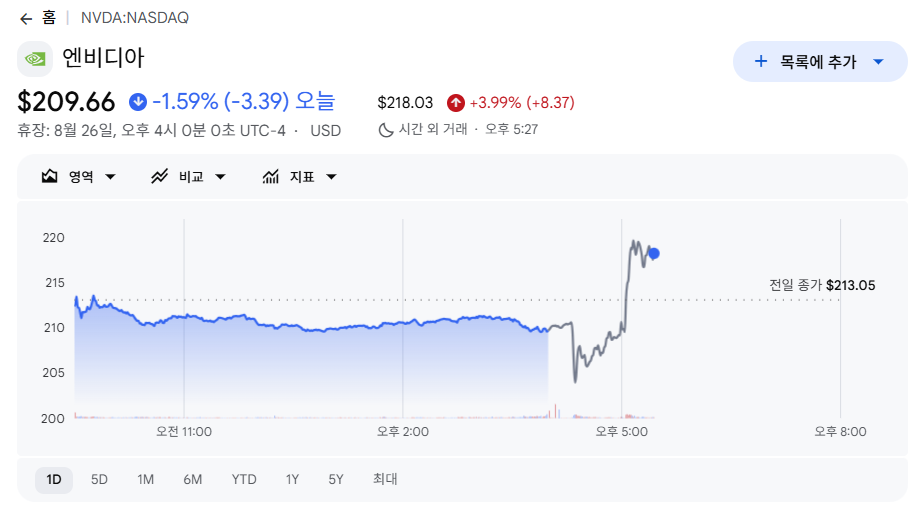This screenshot has width=915, height=520.
Task: Select the YTD range tab
Action: pyautogui.click(x=244, y=480)
